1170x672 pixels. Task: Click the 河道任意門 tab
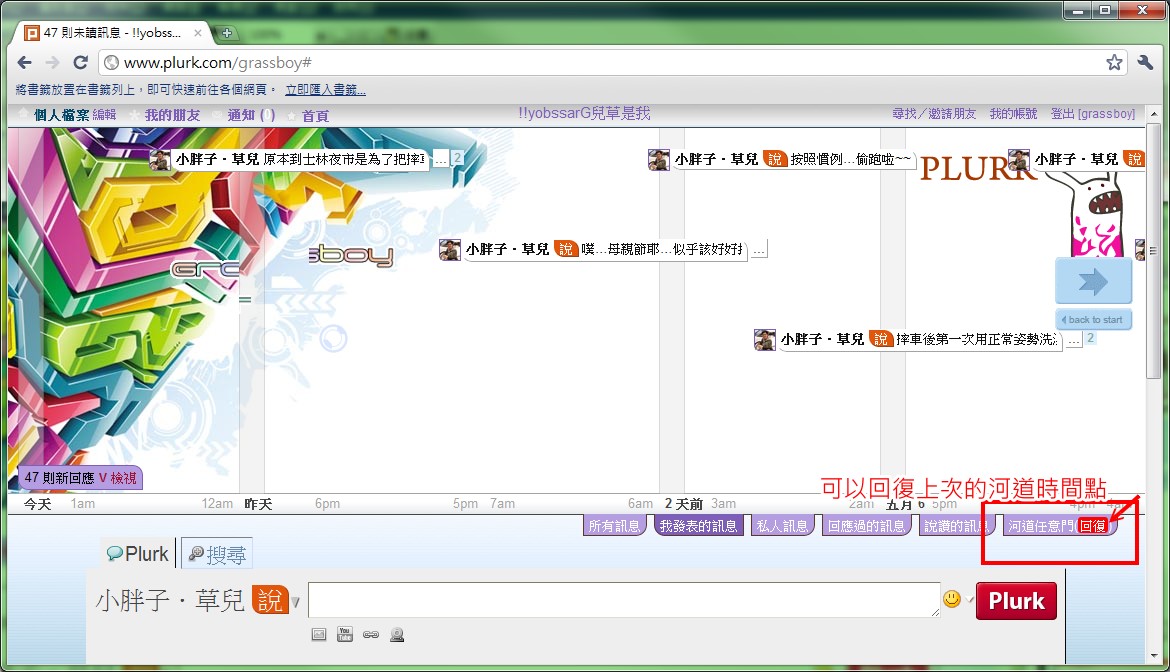1041,526
